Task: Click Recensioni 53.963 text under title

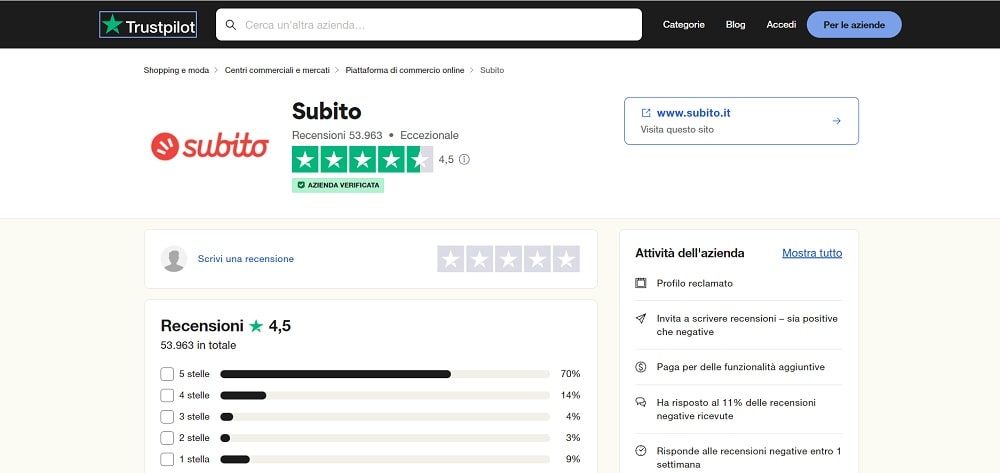Action: click(337, 135)
